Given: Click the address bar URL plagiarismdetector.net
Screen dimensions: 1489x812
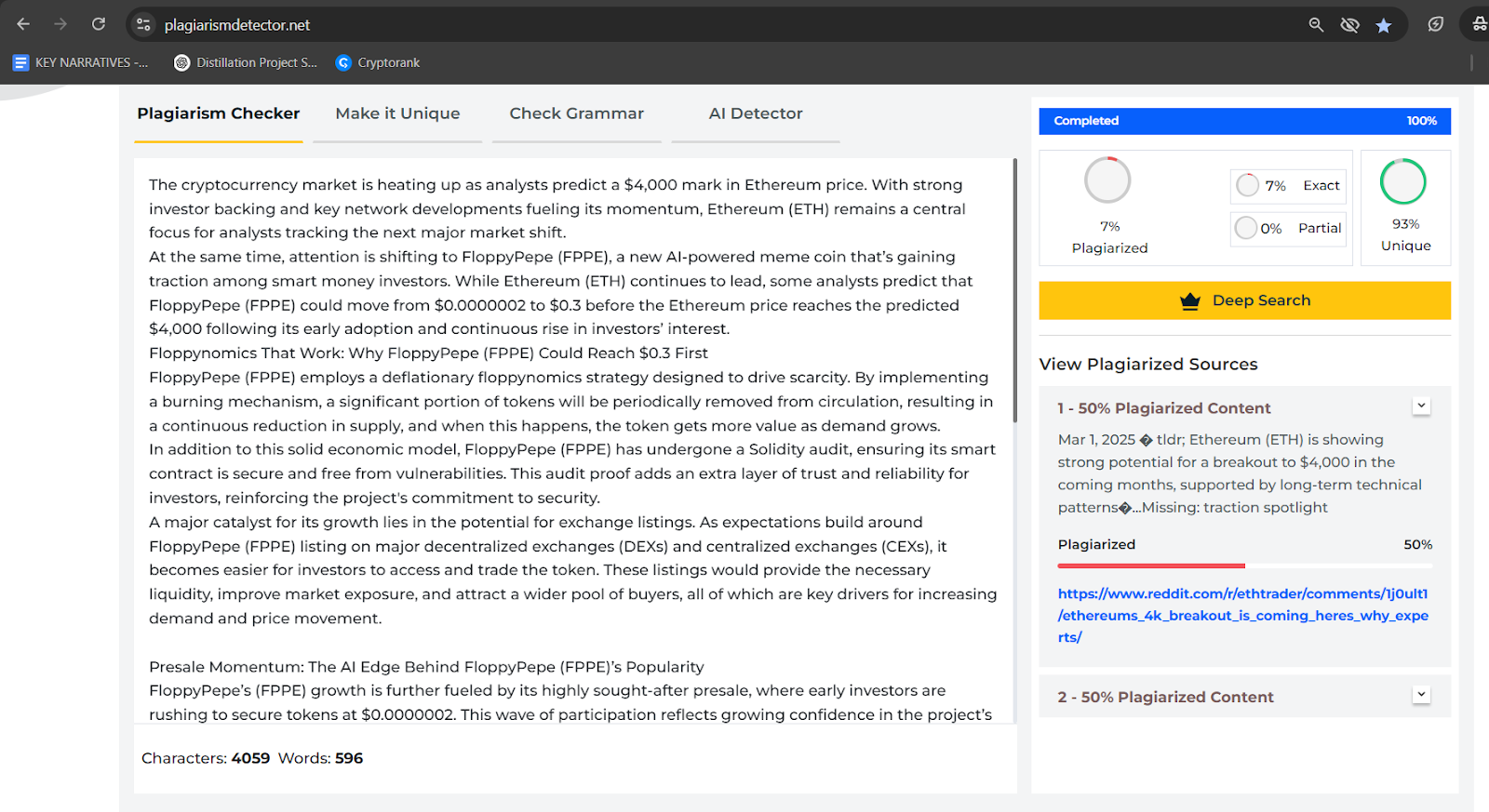Looking at the screenshot, I should [x=237, y=25].
